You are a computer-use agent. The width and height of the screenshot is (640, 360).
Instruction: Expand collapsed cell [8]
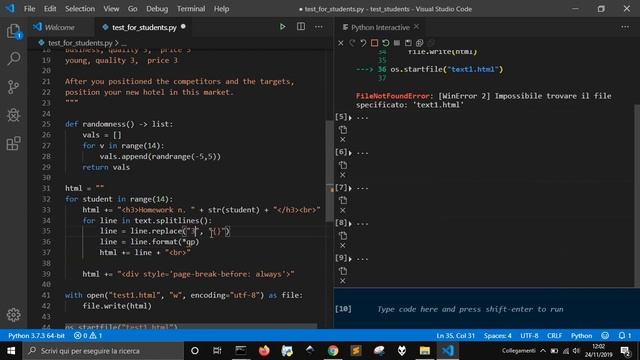click(x=350, y=224)
